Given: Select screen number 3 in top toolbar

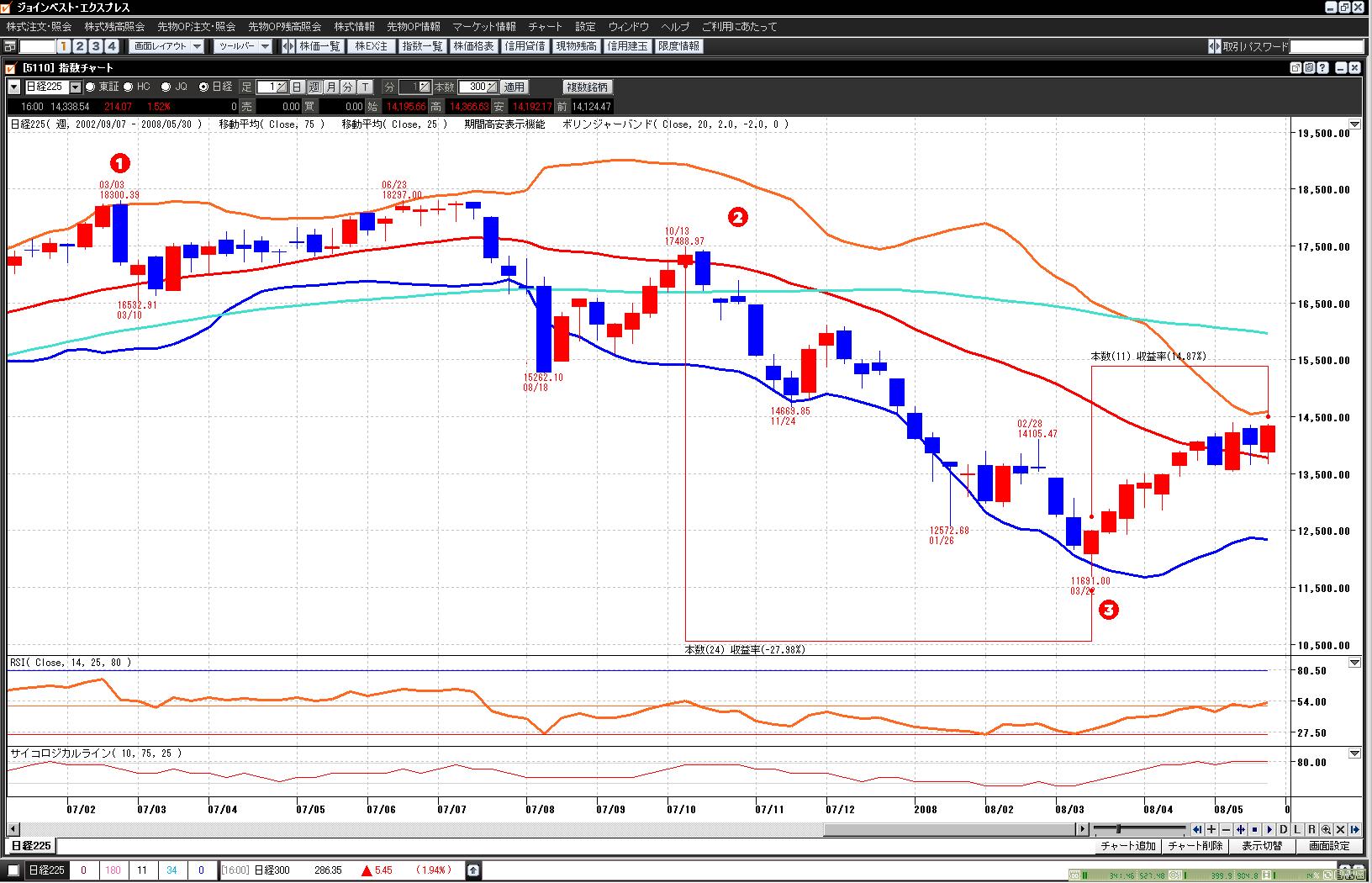Looking at the screenshot, I should point(95,46).
